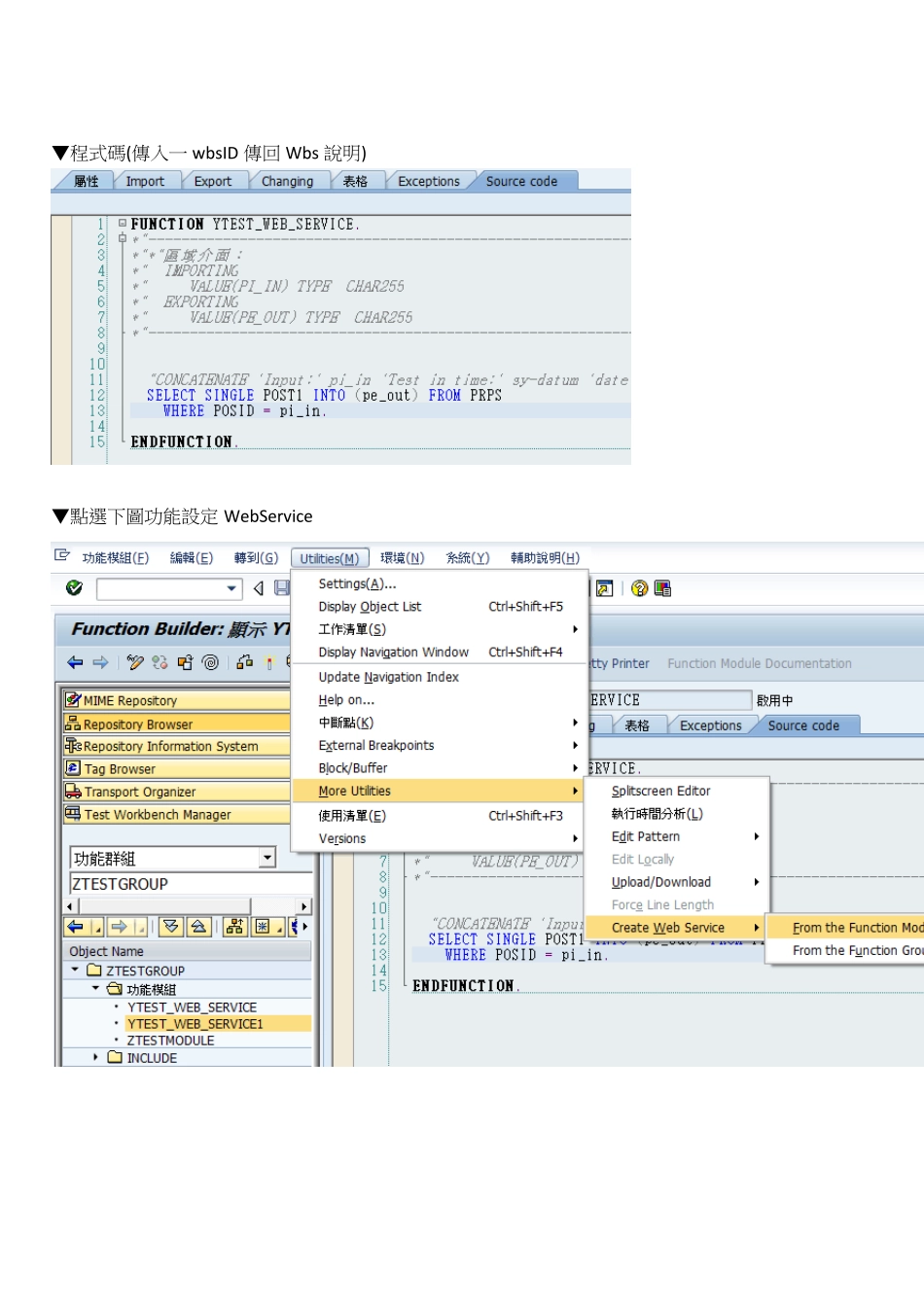Collapse the 功能模組 folder node
This screenshot has width=924, height=1307.
(x=95, y=988)
